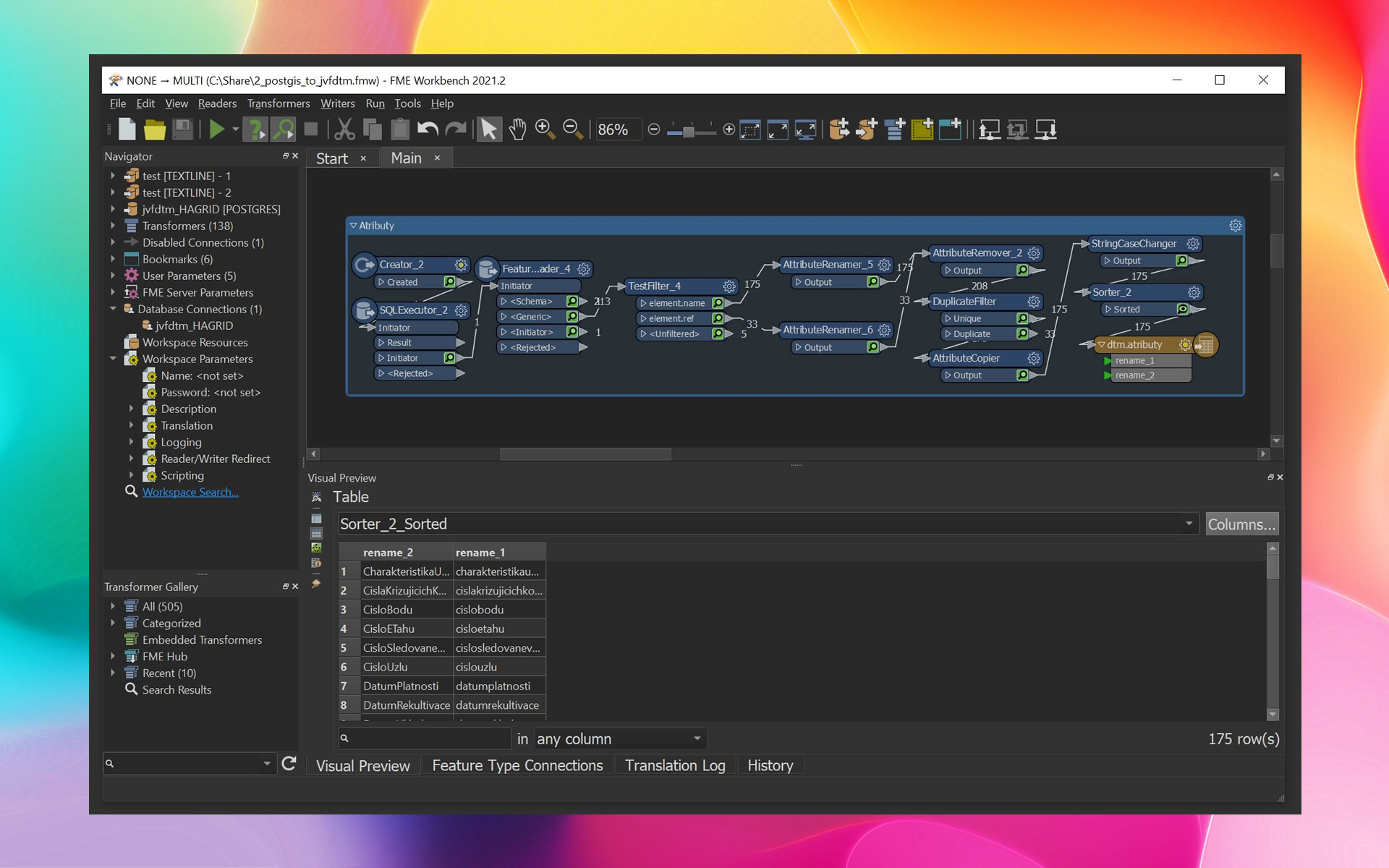Screen dimensions: 1389x868
Task: Expand All (505) in Transformer Gallery
Action: click(x=113, y=606)
